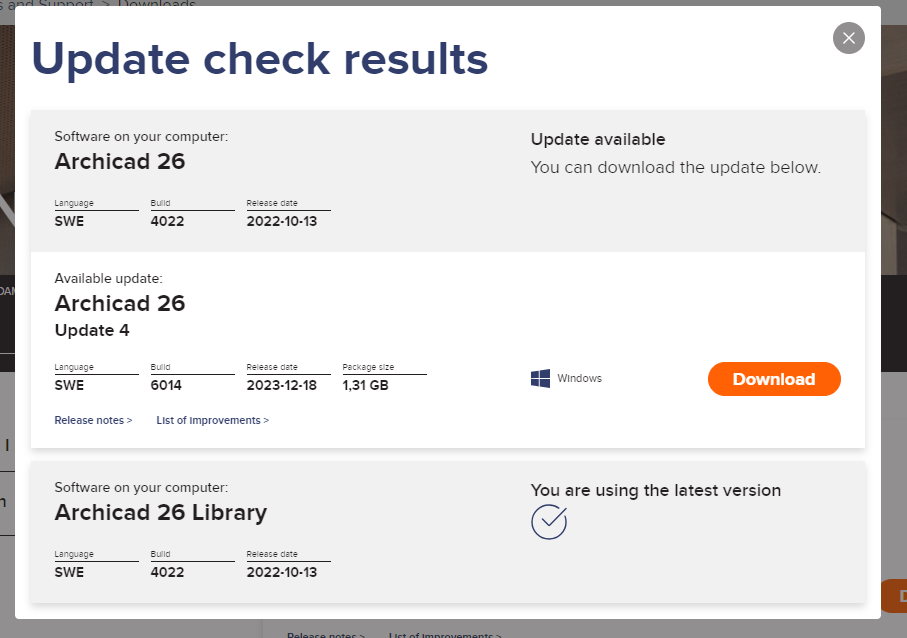907x638 pixels.
Task: Click the Windows logo icon
Action: 541,379
